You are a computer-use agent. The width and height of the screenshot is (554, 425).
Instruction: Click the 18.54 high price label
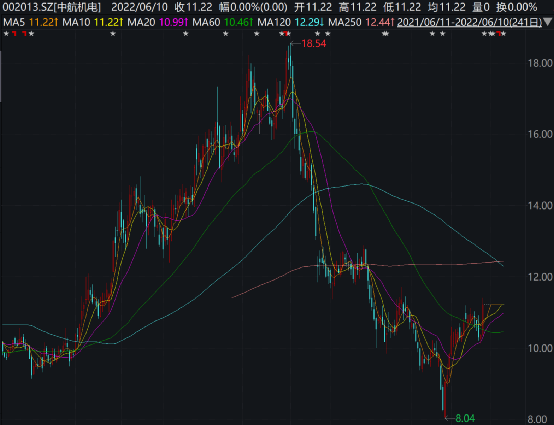(x=314, y=44)
